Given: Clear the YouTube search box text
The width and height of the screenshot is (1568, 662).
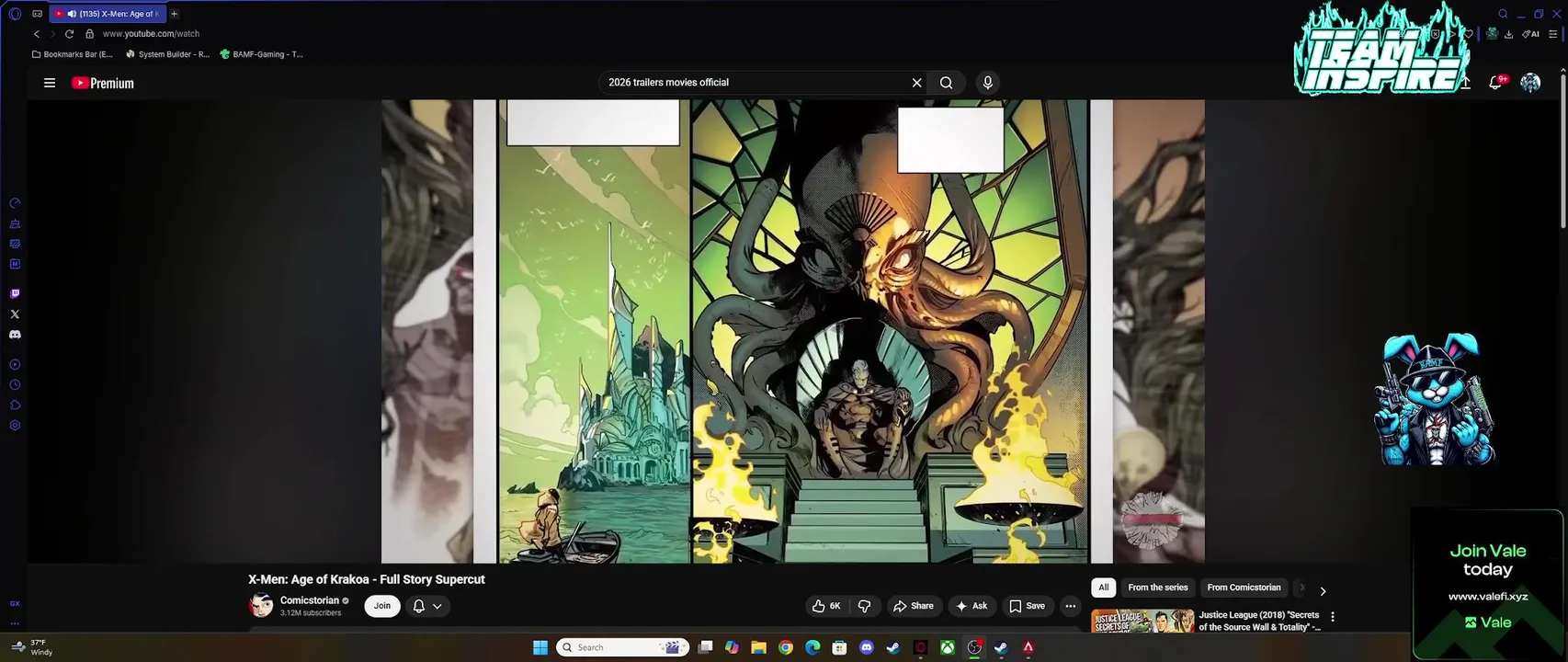Looking at the screenshot, I should click(916, 83).
